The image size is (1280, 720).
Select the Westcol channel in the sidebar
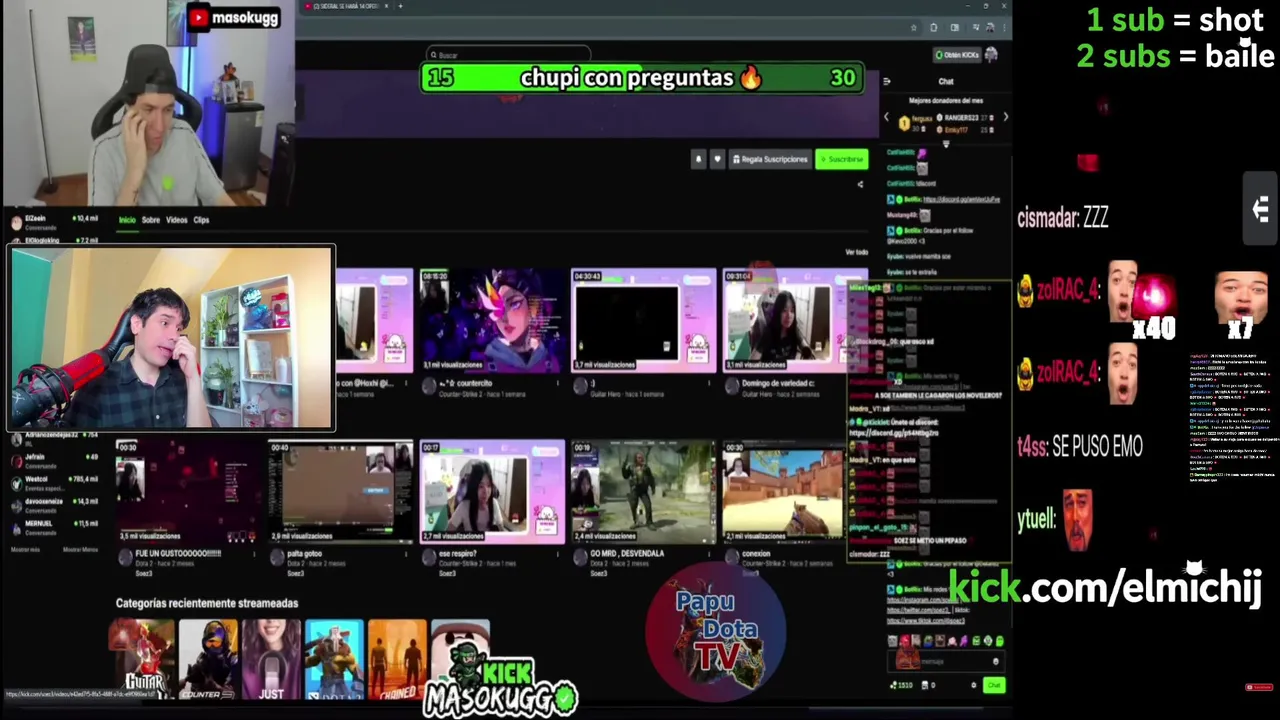53,482
